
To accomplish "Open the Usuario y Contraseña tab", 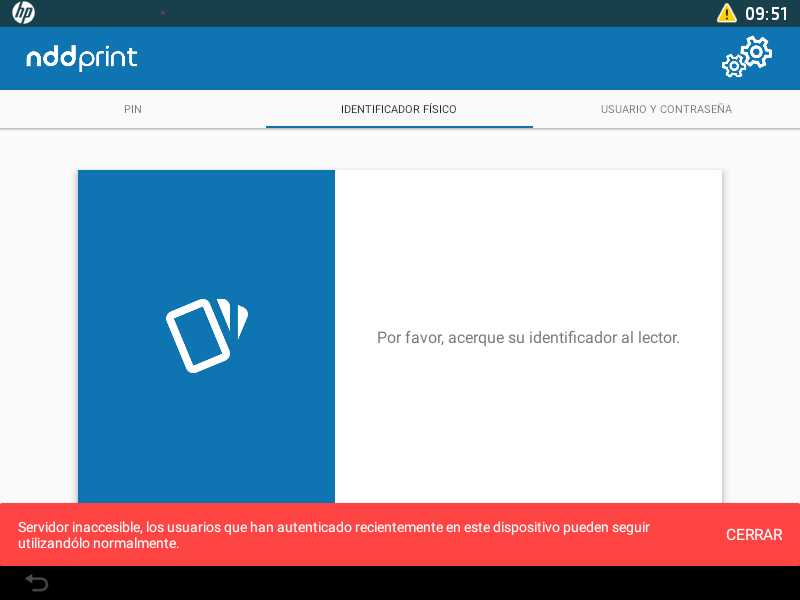I will click(x=666, y=109).
